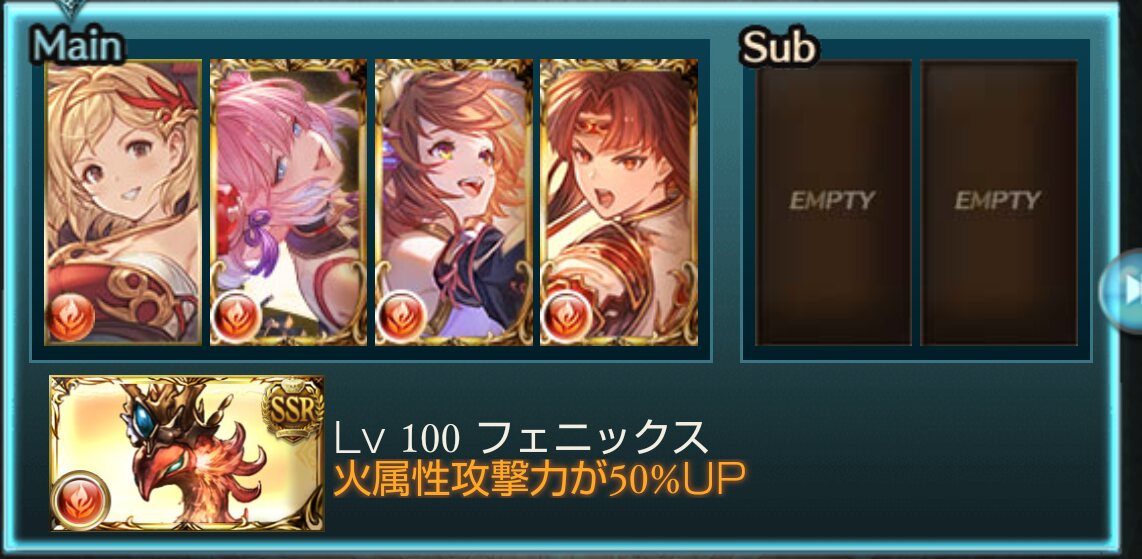Choose the red-haired character with headband

[x=619, y=202]
